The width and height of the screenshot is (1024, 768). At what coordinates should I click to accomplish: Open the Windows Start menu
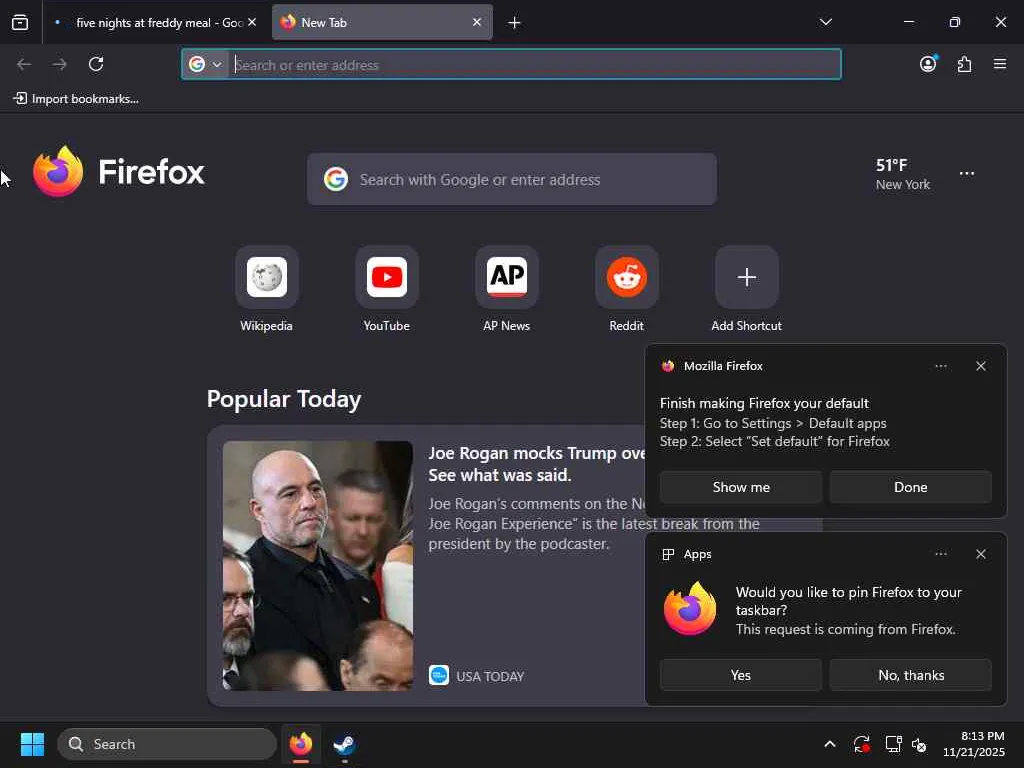coord(32,744)
